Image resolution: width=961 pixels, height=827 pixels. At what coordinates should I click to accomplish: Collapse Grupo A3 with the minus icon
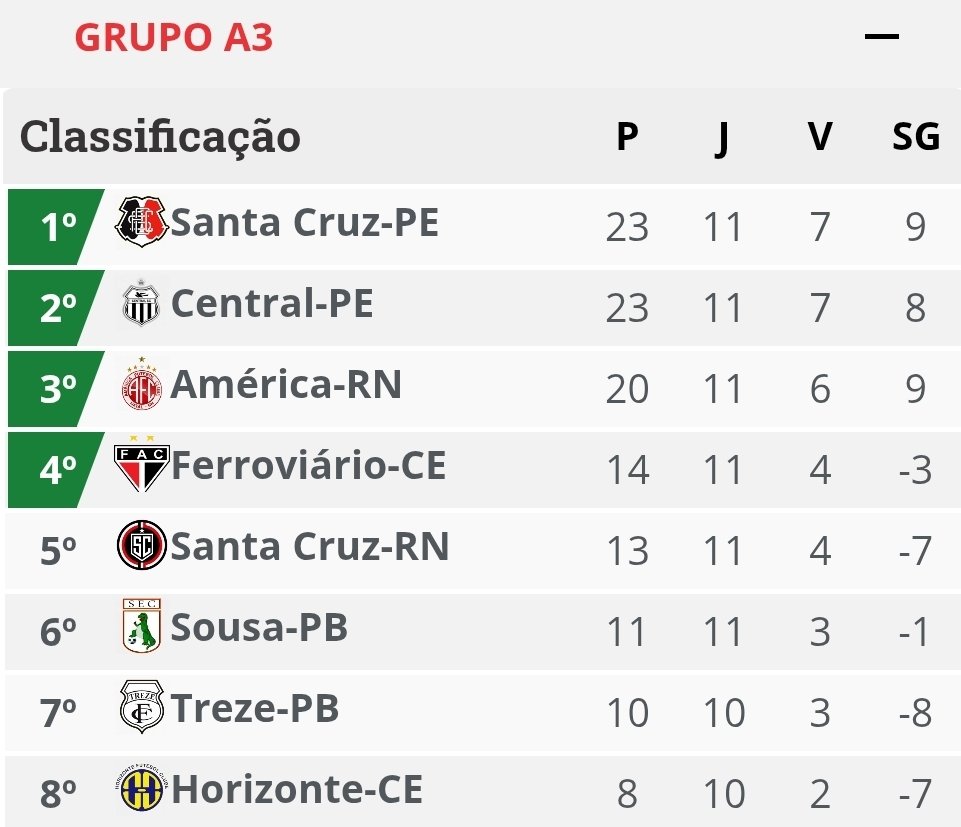[x=881, y=37]
